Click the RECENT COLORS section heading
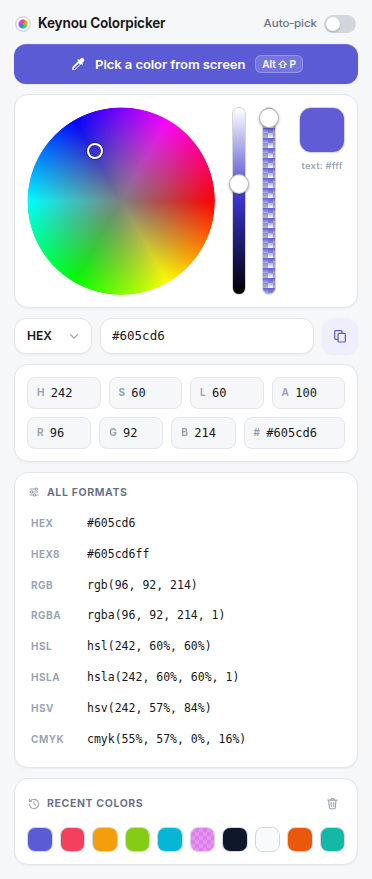The width and height of the screenshot is (372, 879). point(95,803)
